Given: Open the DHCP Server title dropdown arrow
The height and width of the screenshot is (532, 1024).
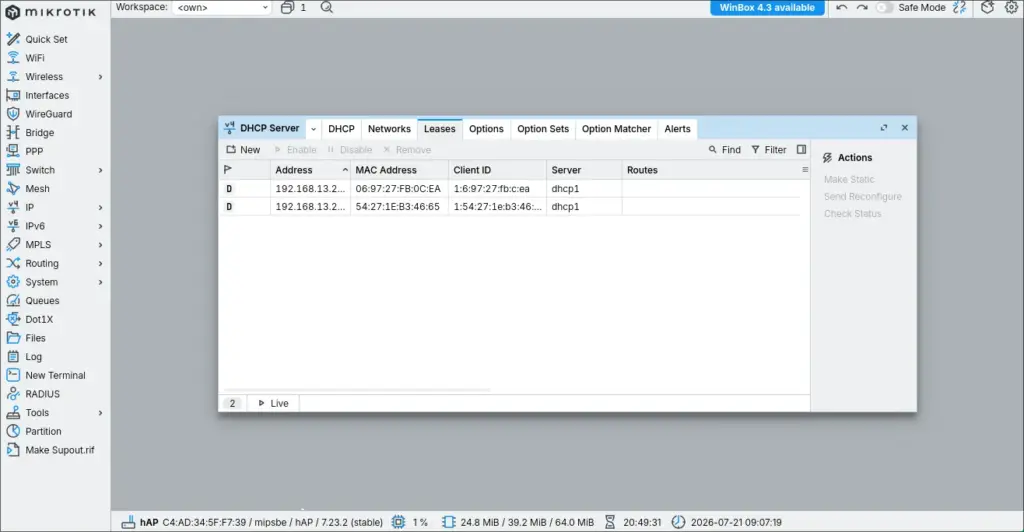Looking at the screenshot, I should [x=313, y=129].
